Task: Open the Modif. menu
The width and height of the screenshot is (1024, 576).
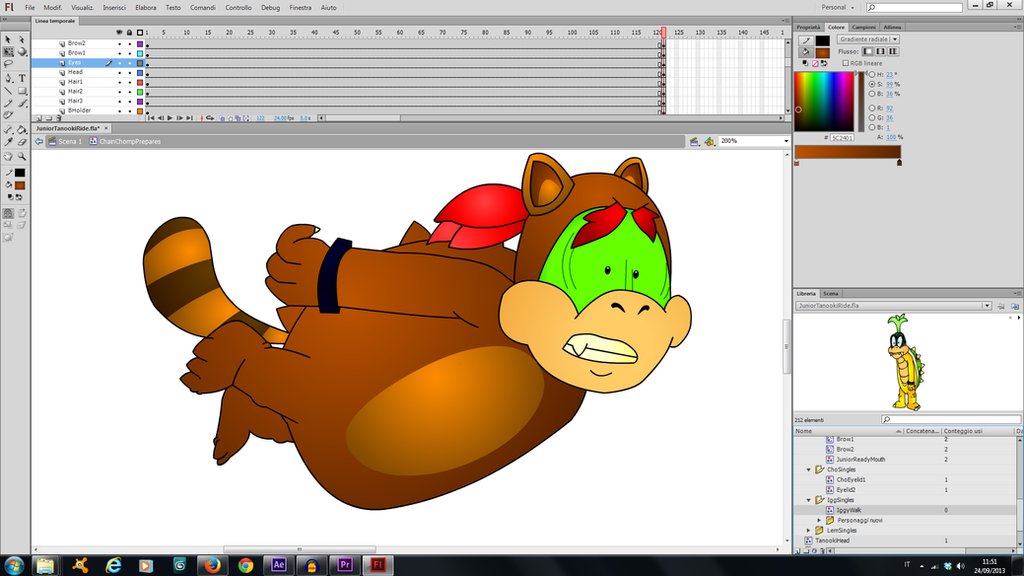Action: click(52, 8)
